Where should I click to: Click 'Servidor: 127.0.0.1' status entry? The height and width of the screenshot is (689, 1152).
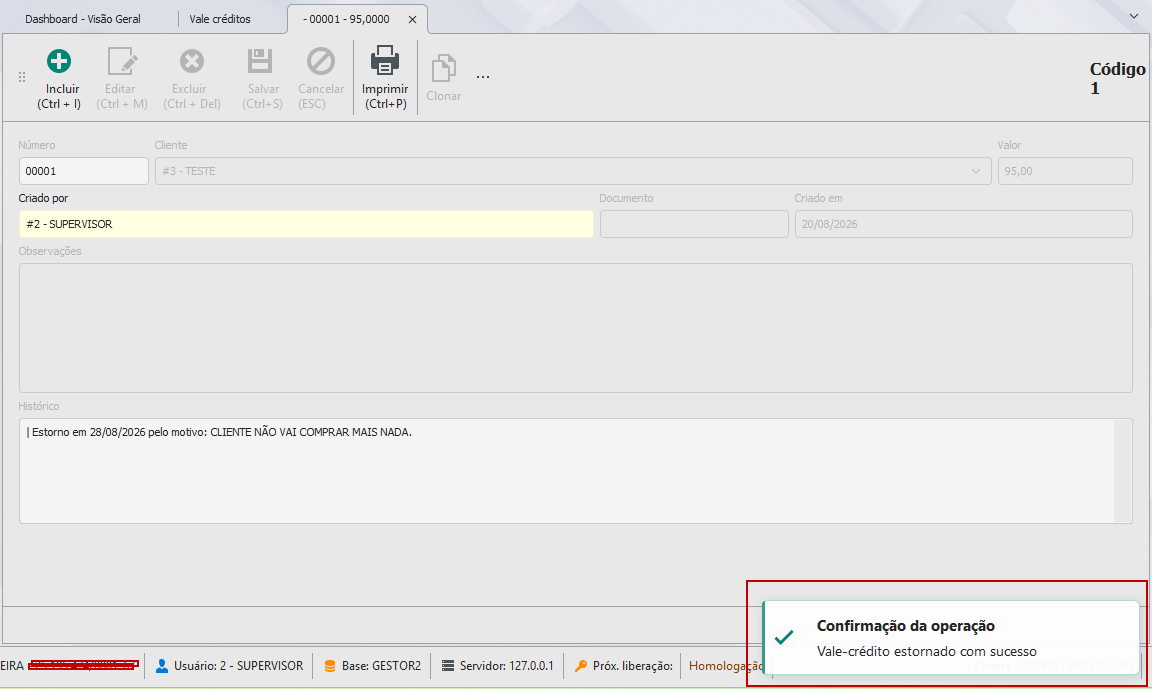click(x=497, y=666)
